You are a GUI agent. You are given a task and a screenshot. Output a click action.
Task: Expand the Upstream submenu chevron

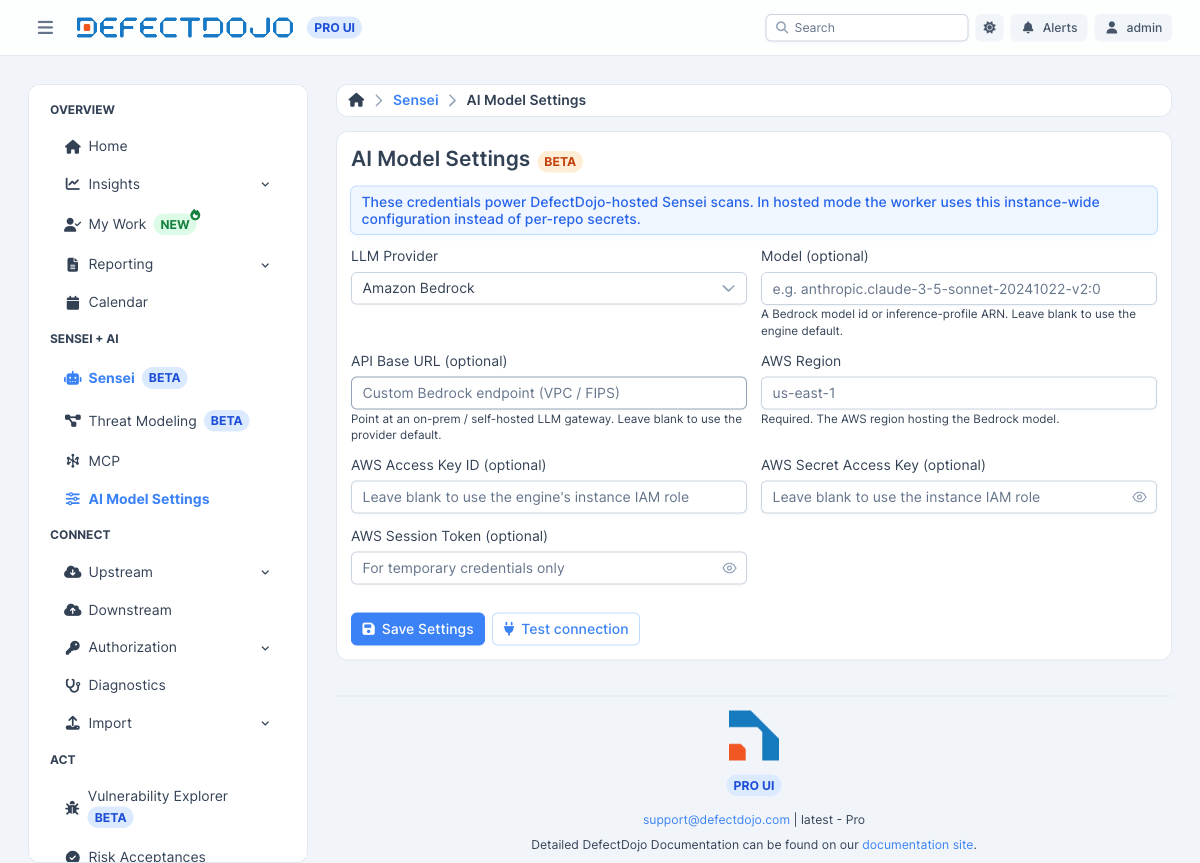tap(265, 573)
